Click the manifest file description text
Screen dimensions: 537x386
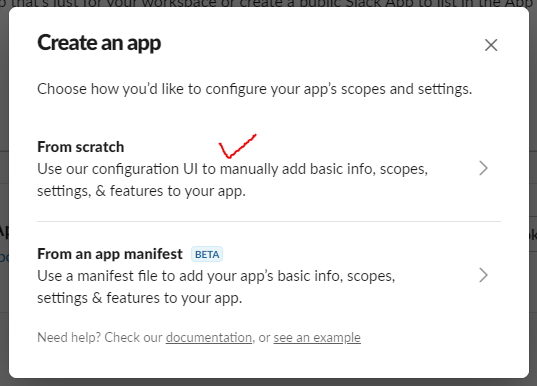pyautogui.click(x=216, y=287)
